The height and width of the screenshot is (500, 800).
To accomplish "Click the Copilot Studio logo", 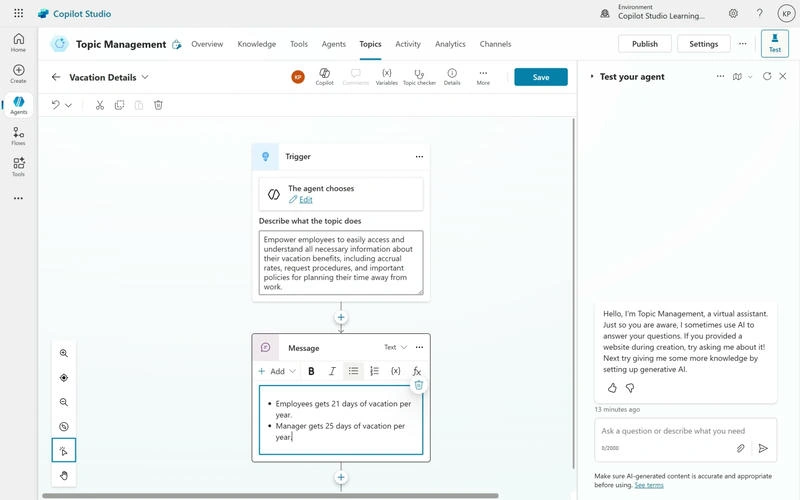I will [x=74, y=14].
